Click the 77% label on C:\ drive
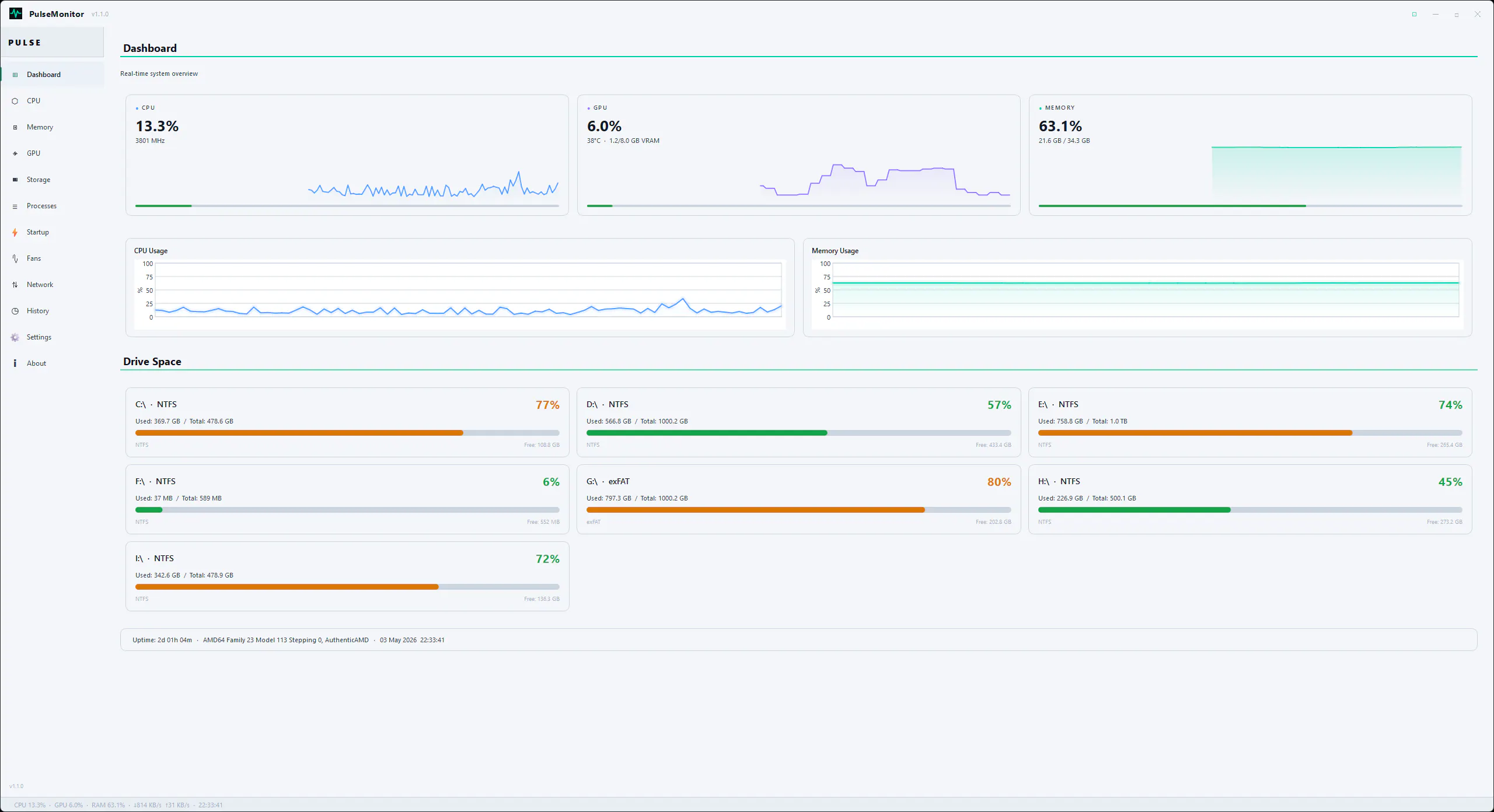The width and height of the screenshot is (1494, 812). pyautogui.click(x=547, y=405)
